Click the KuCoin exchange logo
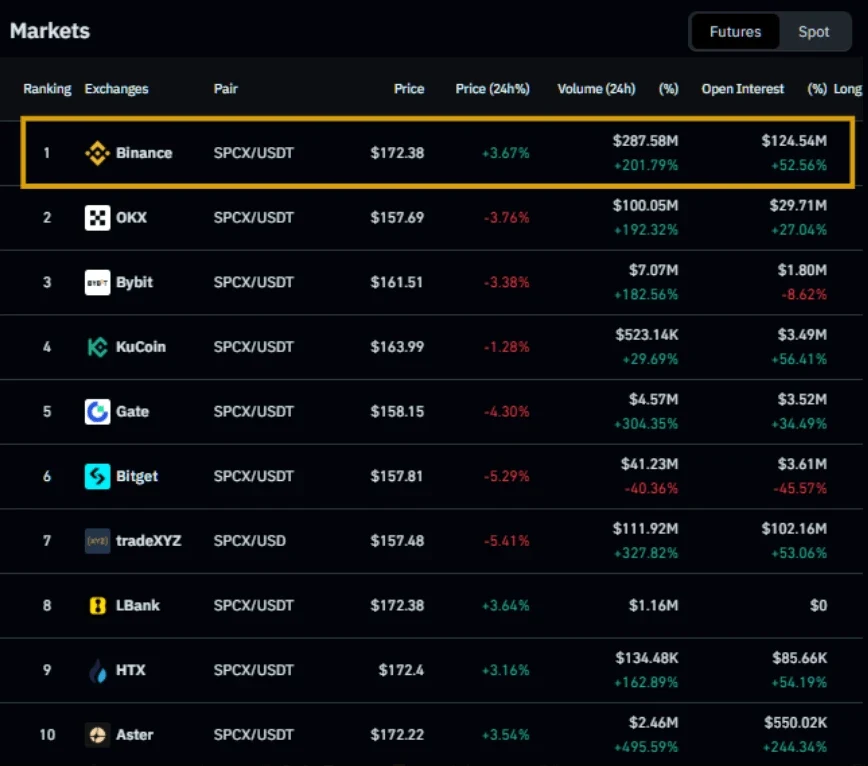 click(x=97, y=347)
